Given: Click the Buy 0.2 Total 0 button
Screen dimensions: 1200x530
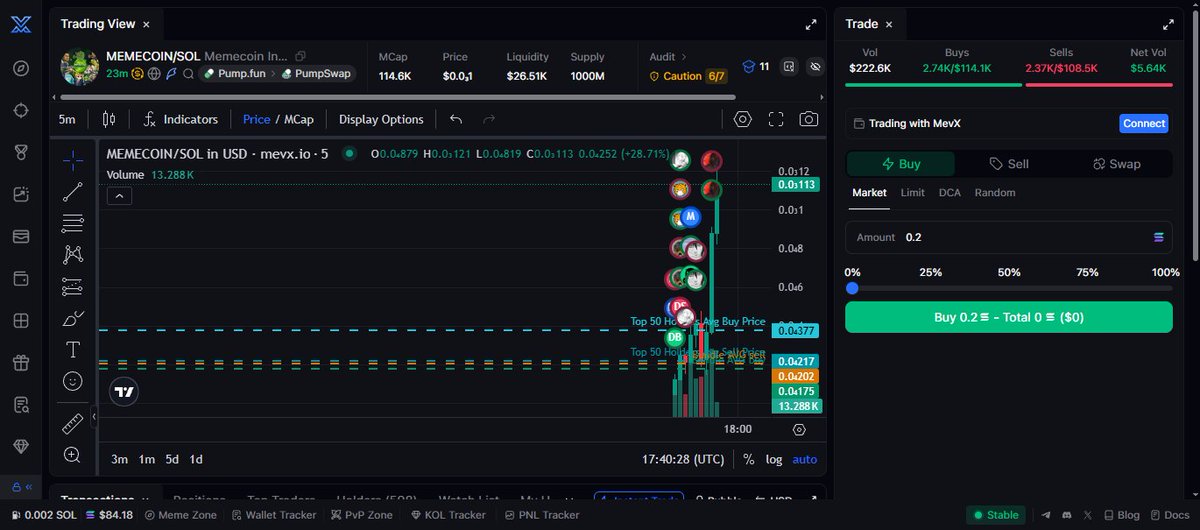Looking at the screenshot, I should tap(1009, 317).
